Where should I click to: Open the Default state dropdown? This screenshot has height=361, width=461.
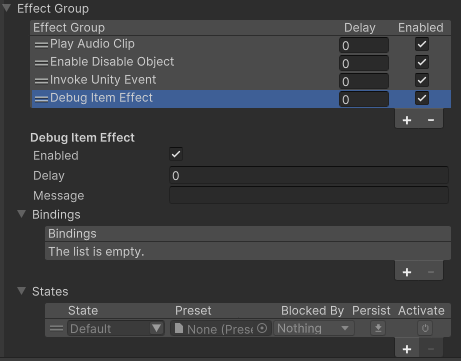pos(116,328)
